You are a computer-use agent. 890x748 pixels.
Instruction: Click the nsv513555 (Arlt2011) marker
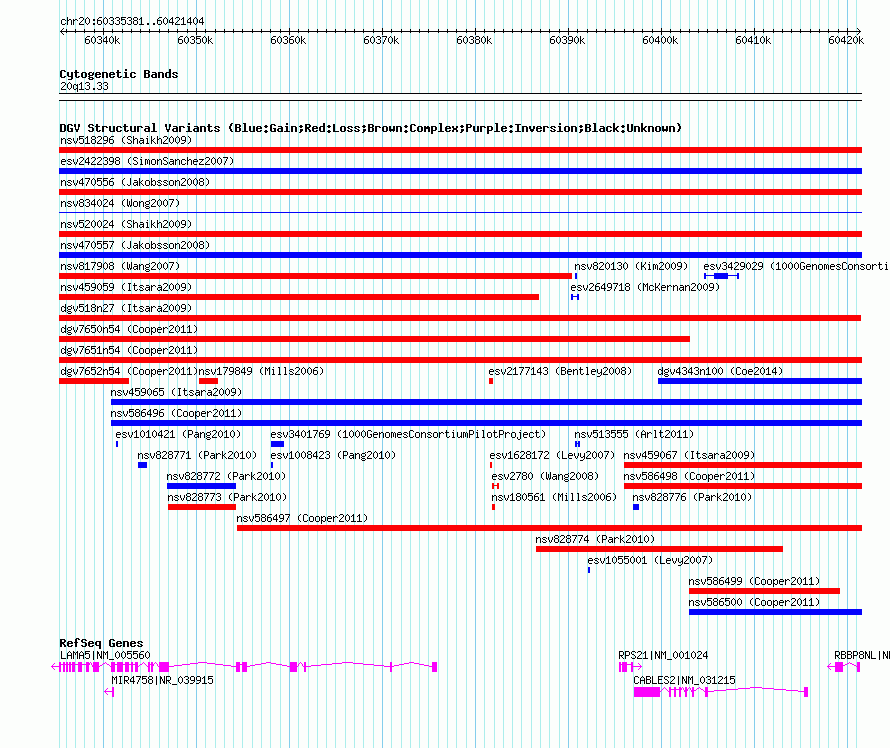[x=577, y=444]
